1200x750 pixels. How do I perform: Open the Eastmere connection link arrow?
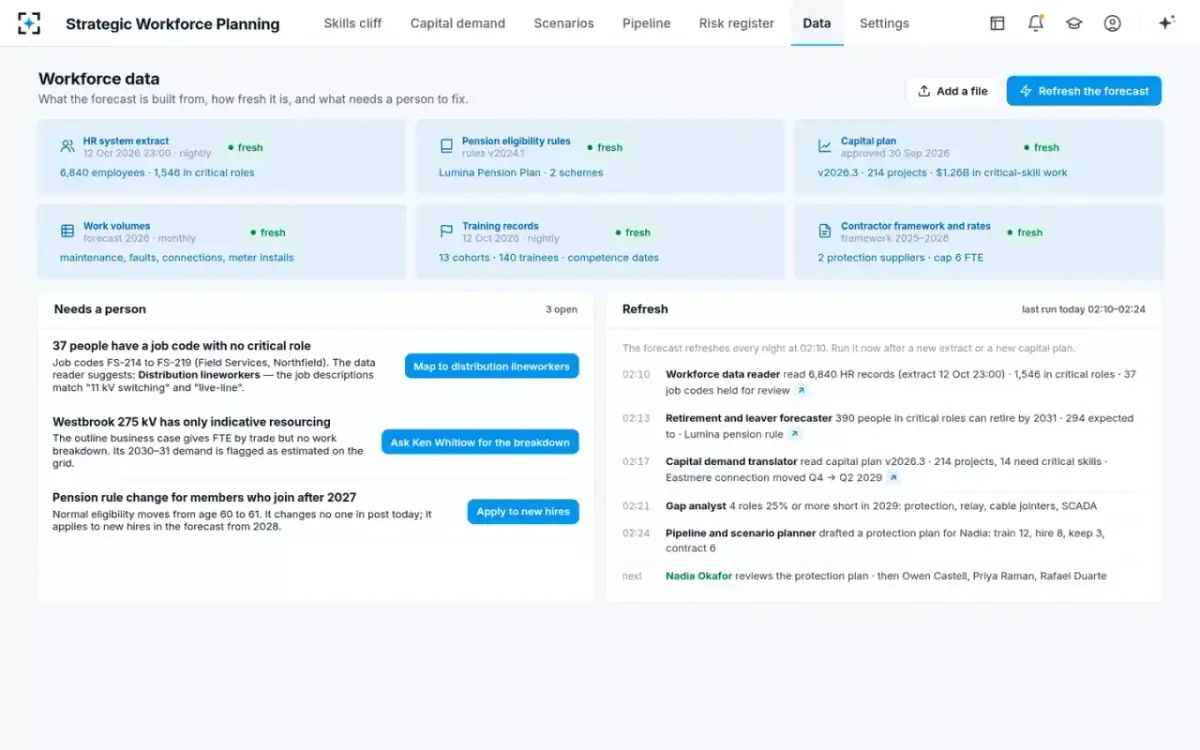click(893, 478)
